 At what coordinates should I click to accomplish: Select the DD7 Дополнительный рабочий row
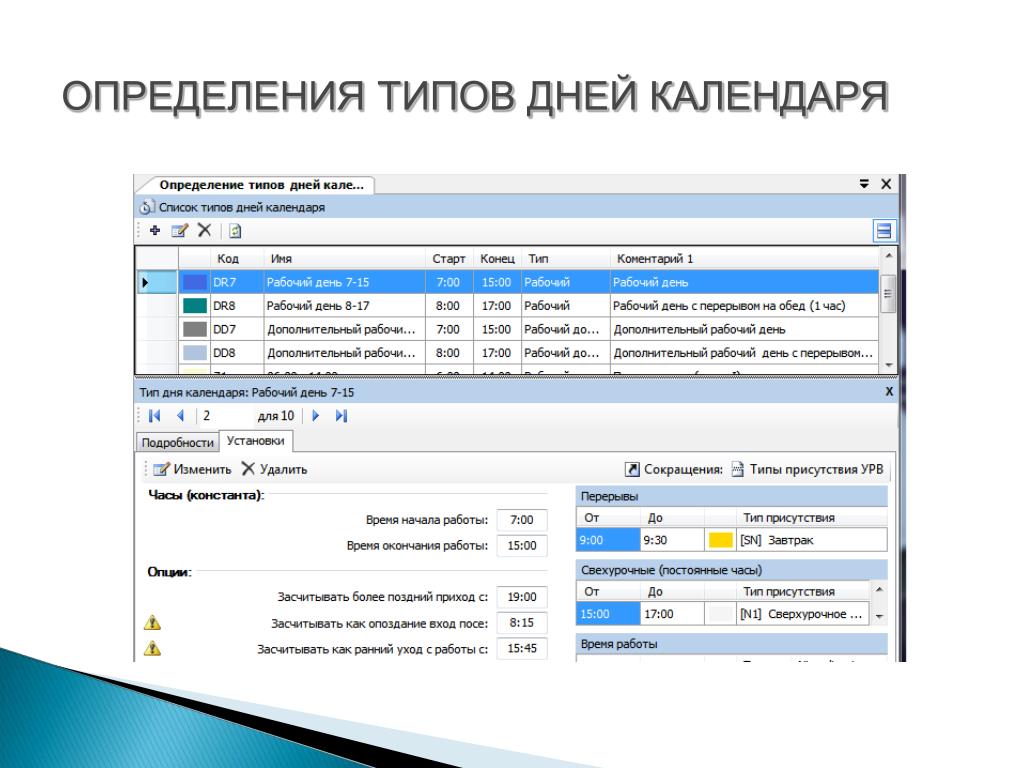pyautogui.click(x=507, y=330)
